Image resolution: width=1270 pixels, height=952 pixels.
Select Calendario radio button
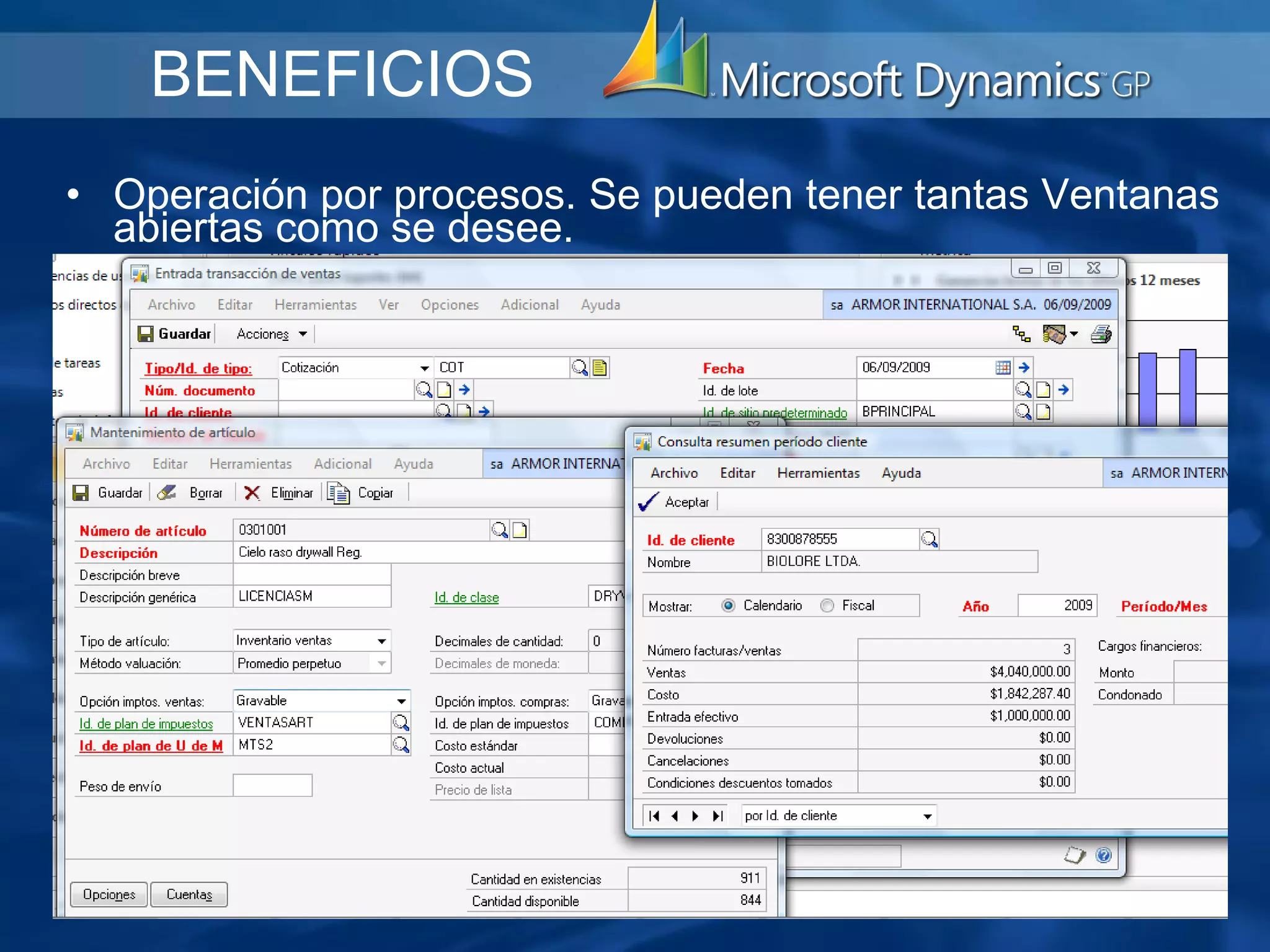[729, 606]
